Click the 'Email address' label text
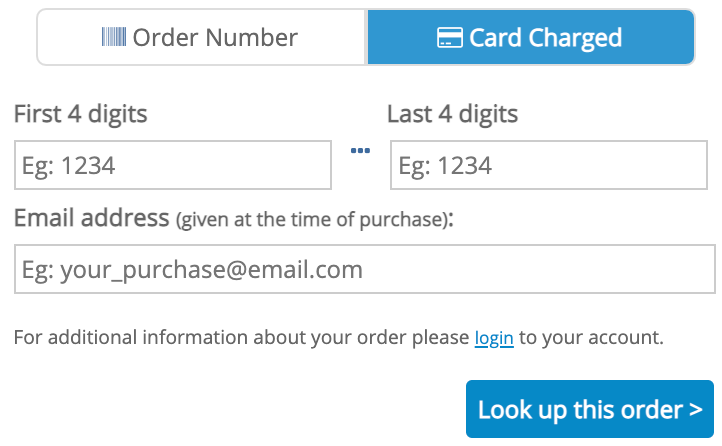The height and width of the screenshot is (446, 722). 92,218
